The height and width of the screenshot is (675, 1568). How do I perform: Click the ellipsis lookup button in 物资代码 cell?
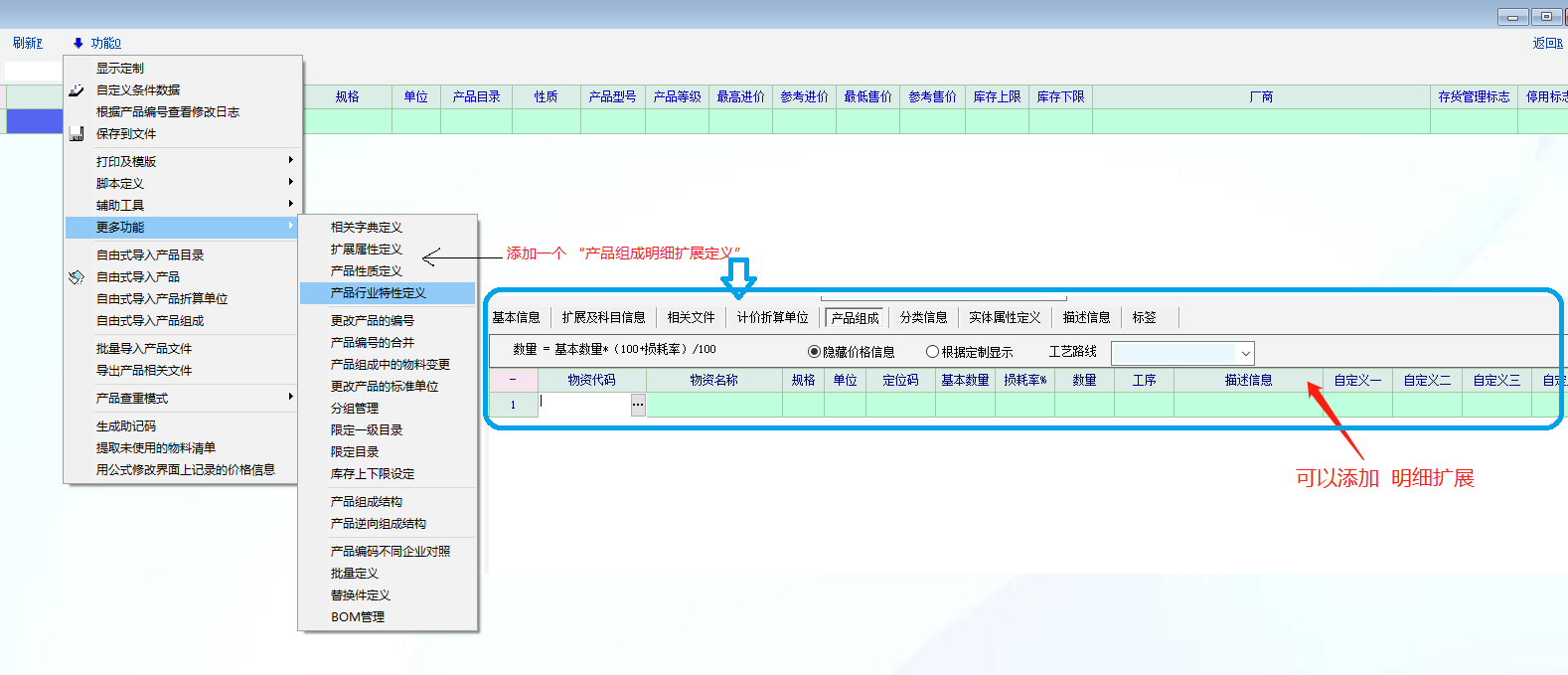(638, 405)
